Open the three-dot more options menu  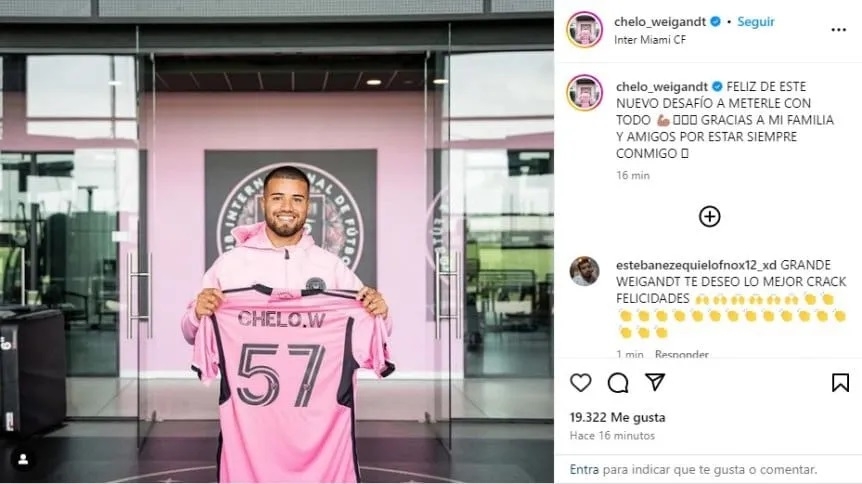tap(838, 30)
